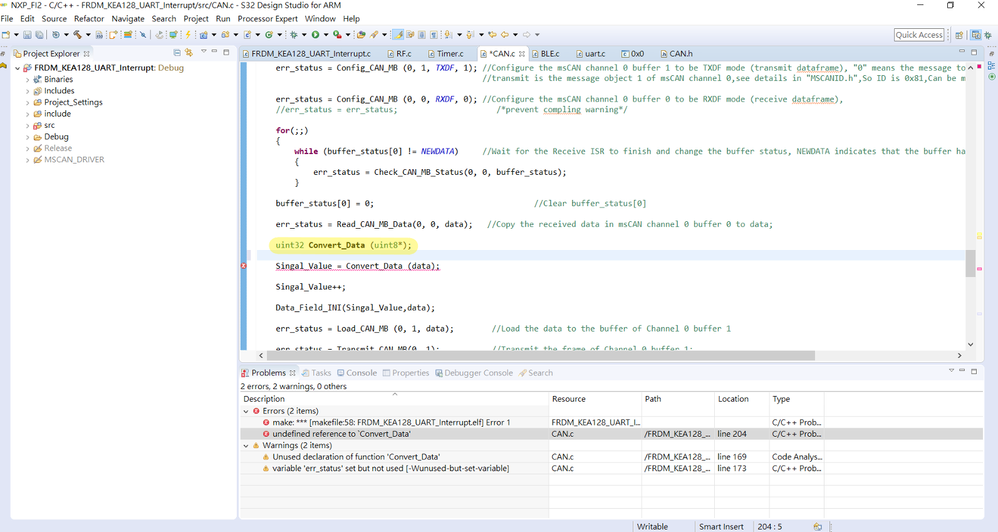Click the Resource column header
The height and width of the screenshot is (532, 998).
(595, 399)
